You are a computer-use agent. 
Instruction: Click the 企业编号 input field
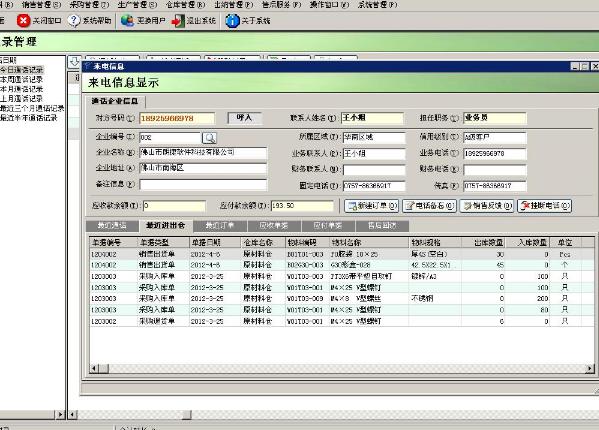point(170,137)
